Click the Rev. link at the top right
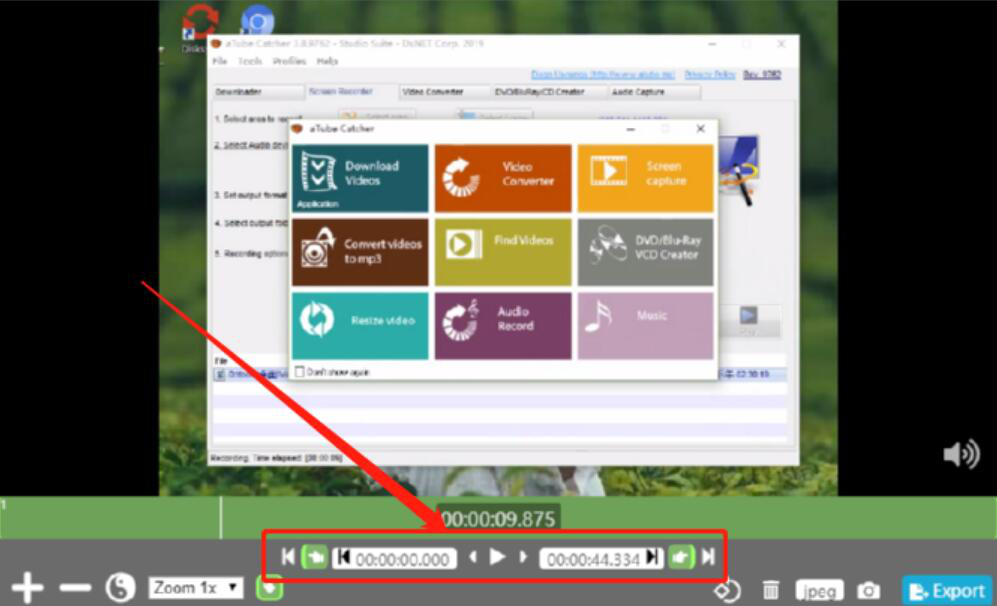Screen dimensions: 997x606 click(x=762, y=74)
